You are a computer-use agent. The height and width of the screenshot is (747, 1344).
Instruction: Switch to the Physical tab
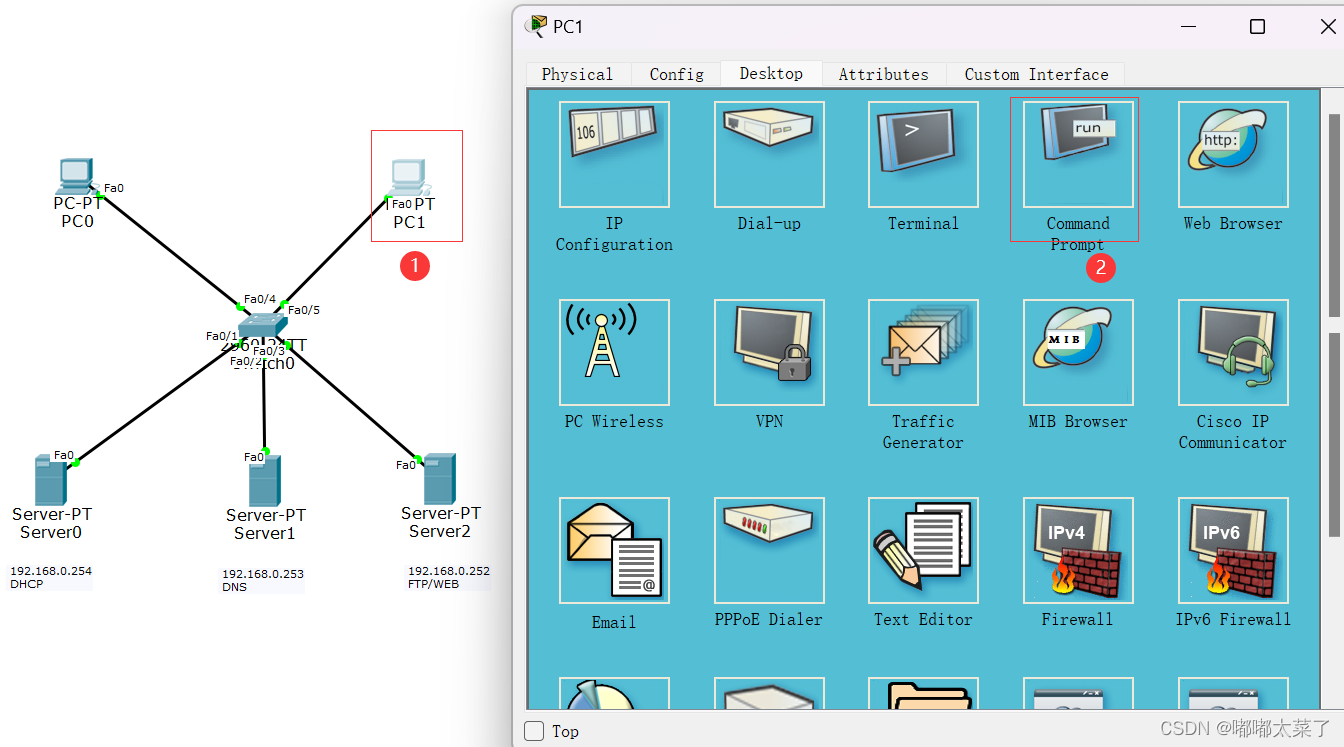[577, 74]
